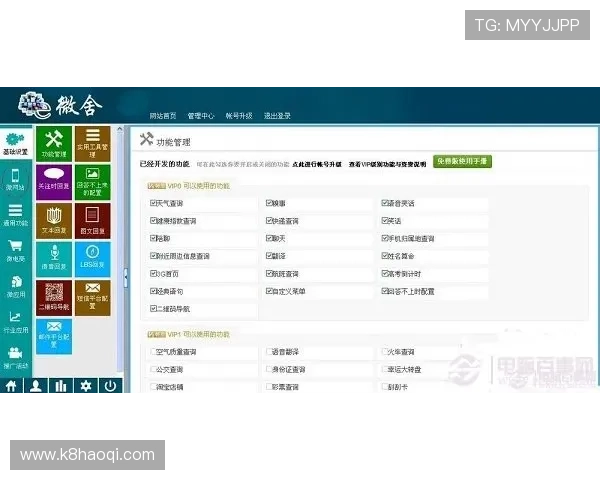Uncheck the 回答不上时配置 checkbox
The width and height of the screenshot is (600, 480).
[x=385, y=291]
